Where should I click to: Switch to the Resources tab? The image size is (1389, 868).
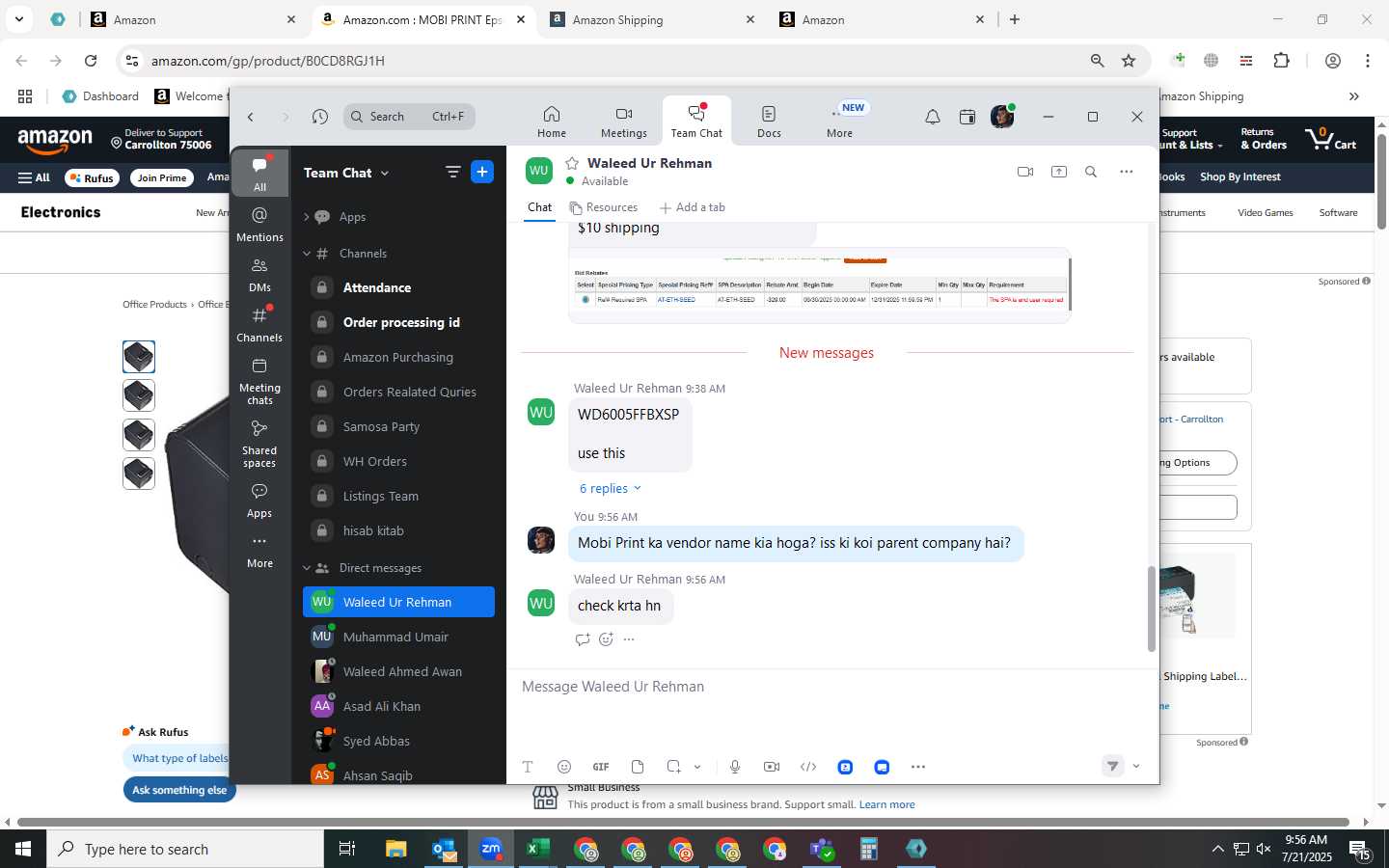pos(604,207)
